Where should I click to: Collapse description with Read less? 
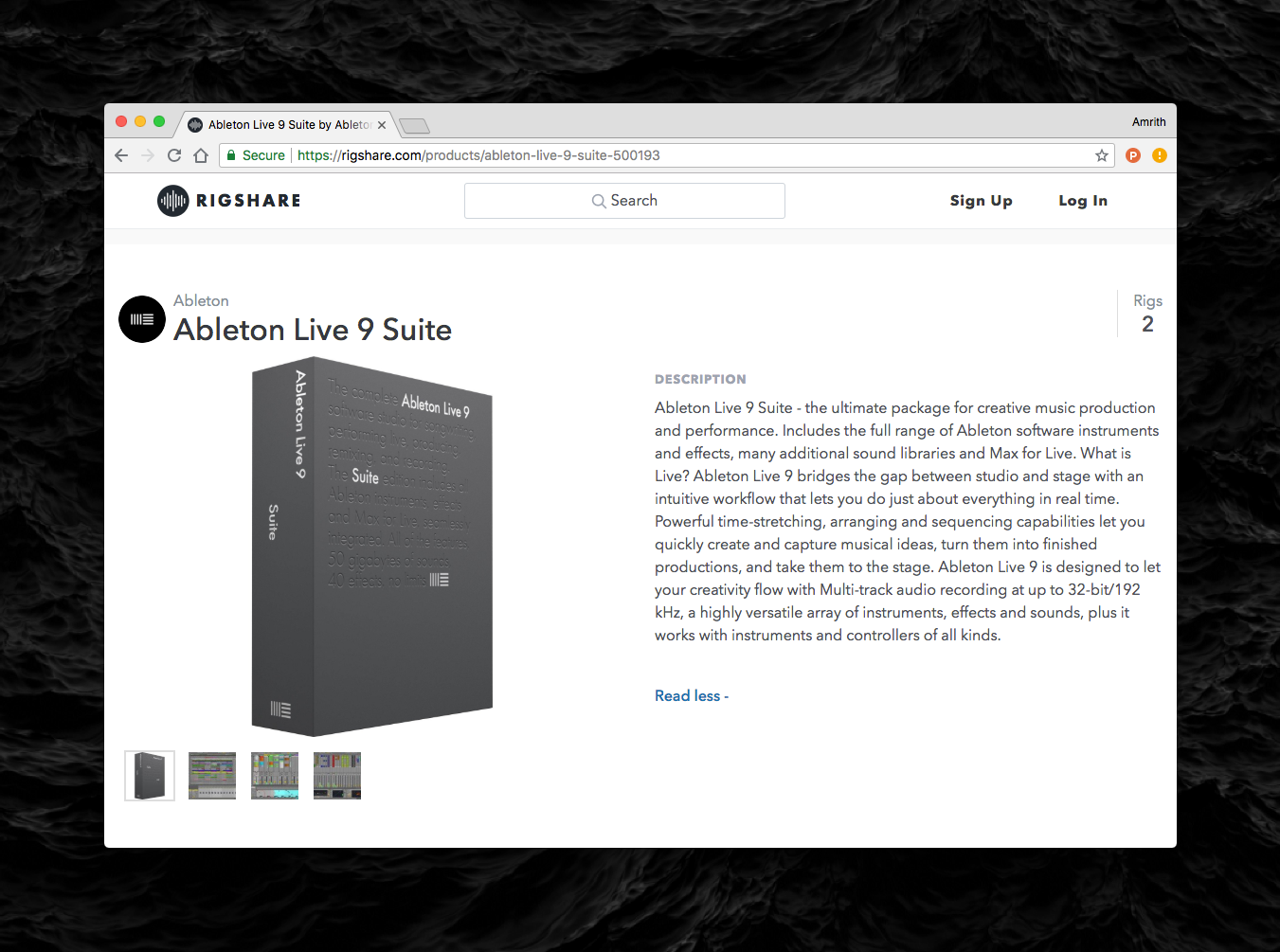[x=692, y=696]
